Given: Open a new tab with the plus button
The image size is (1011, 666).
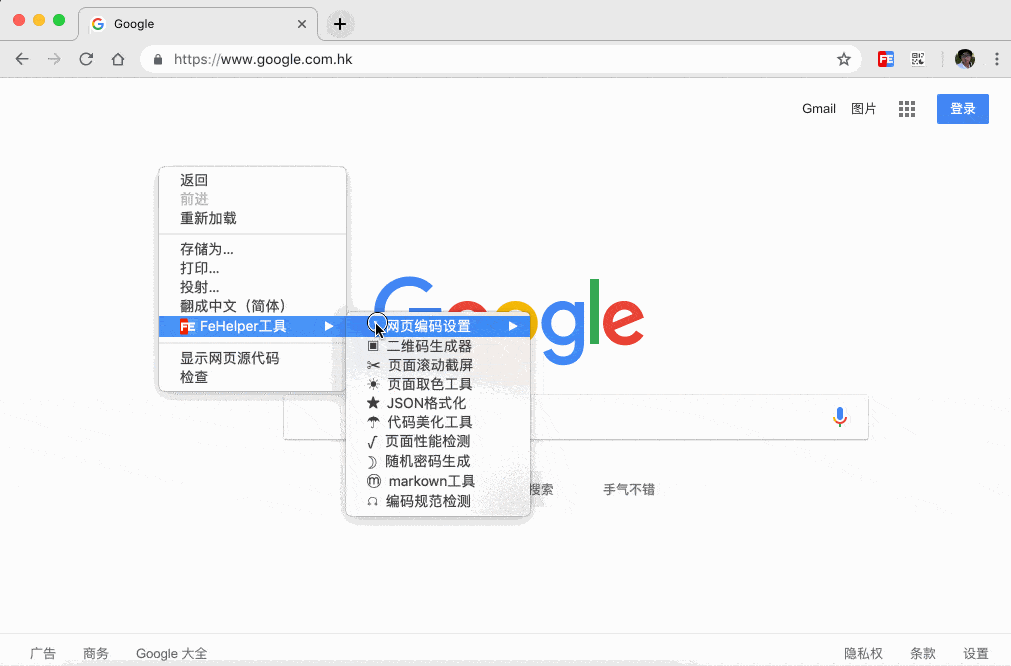Looking at the screenshot, I should tap(340, 24).
